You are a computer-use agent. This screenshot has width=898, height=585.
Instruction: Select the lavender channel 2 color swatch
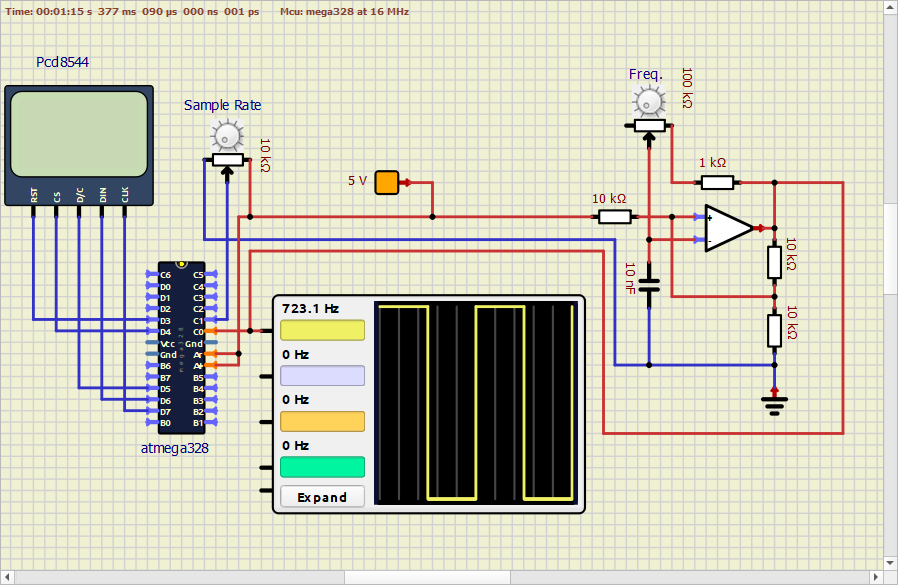(x=322, y=376)
